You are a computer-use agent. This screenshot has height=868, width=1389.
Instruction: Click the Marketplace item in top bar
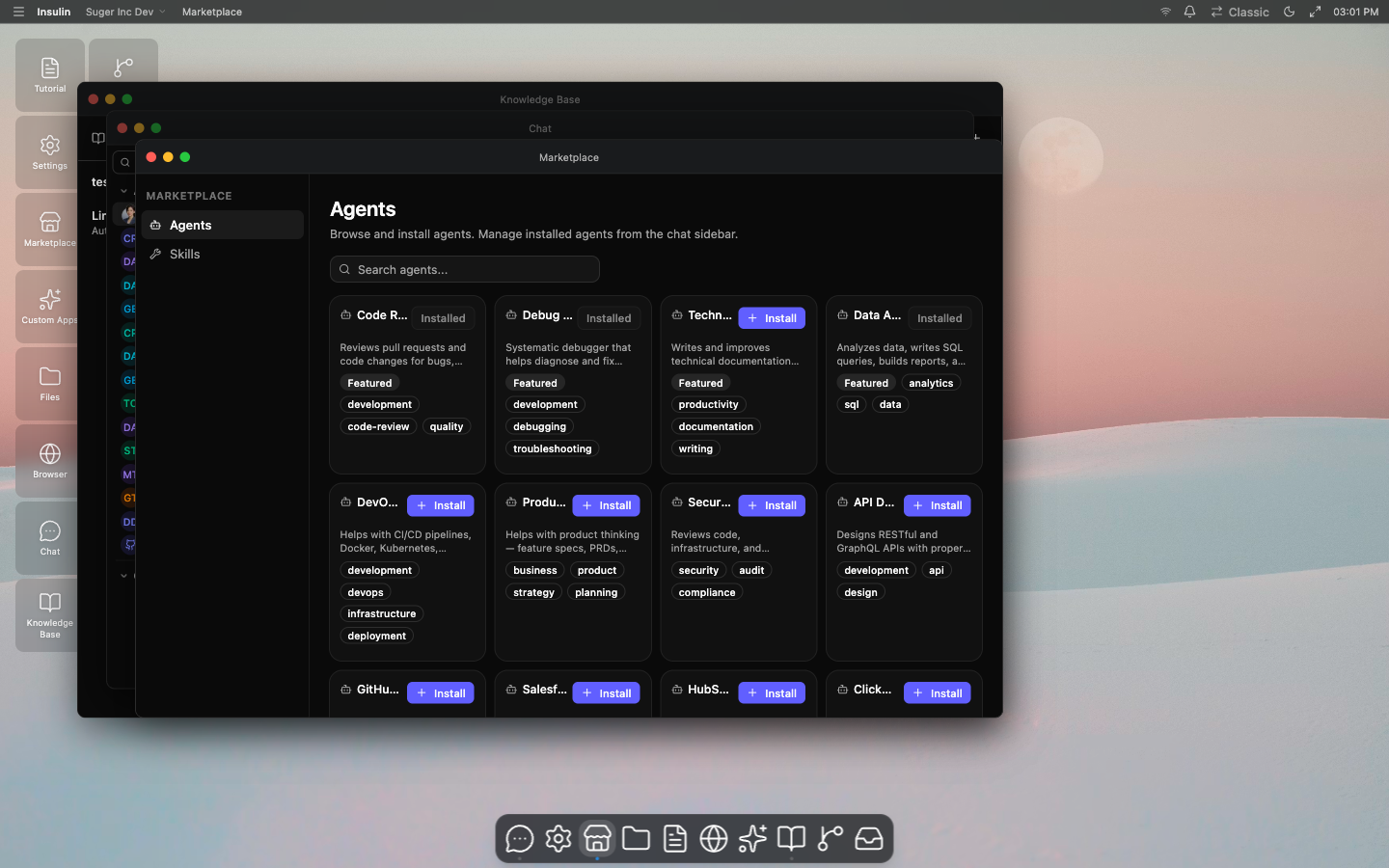212,12
